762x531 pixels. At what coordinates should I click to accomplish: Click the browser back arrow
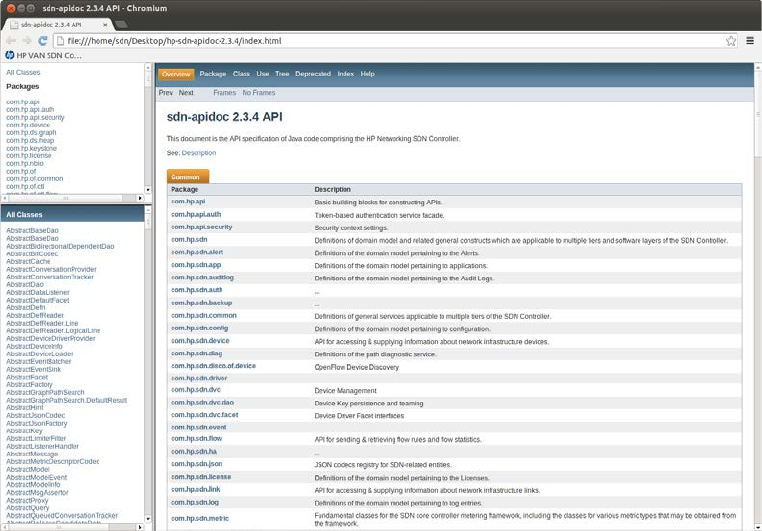(x=11, y=41)
